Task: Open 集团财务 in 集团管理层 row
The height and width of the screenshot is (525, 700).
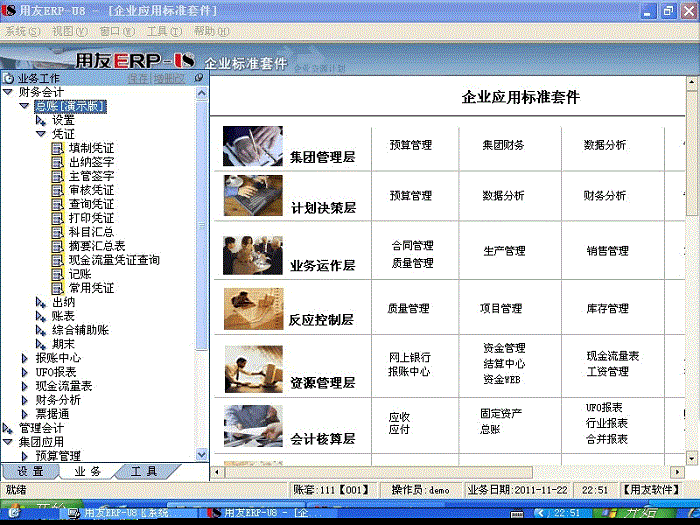Action: [x=503, y=145]
